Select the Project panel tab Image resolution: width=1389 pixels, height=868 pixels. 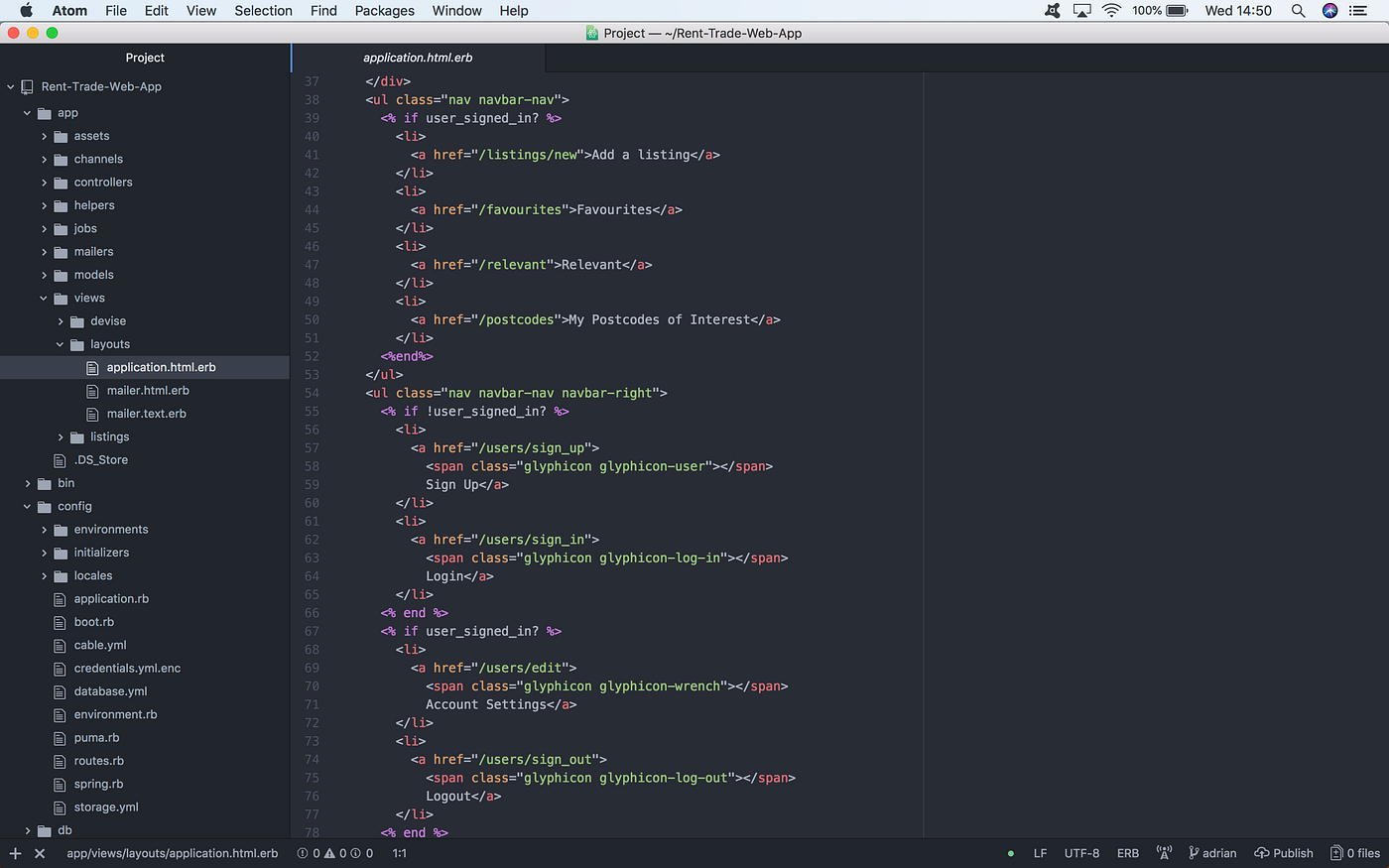(x=145, y=58)
